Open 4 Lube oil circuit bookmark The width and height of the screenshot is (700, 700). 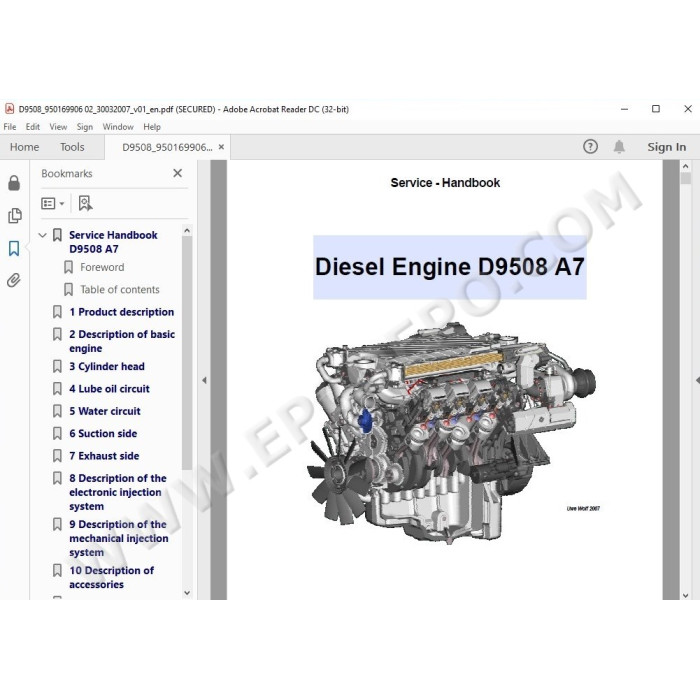click(109, 388)
